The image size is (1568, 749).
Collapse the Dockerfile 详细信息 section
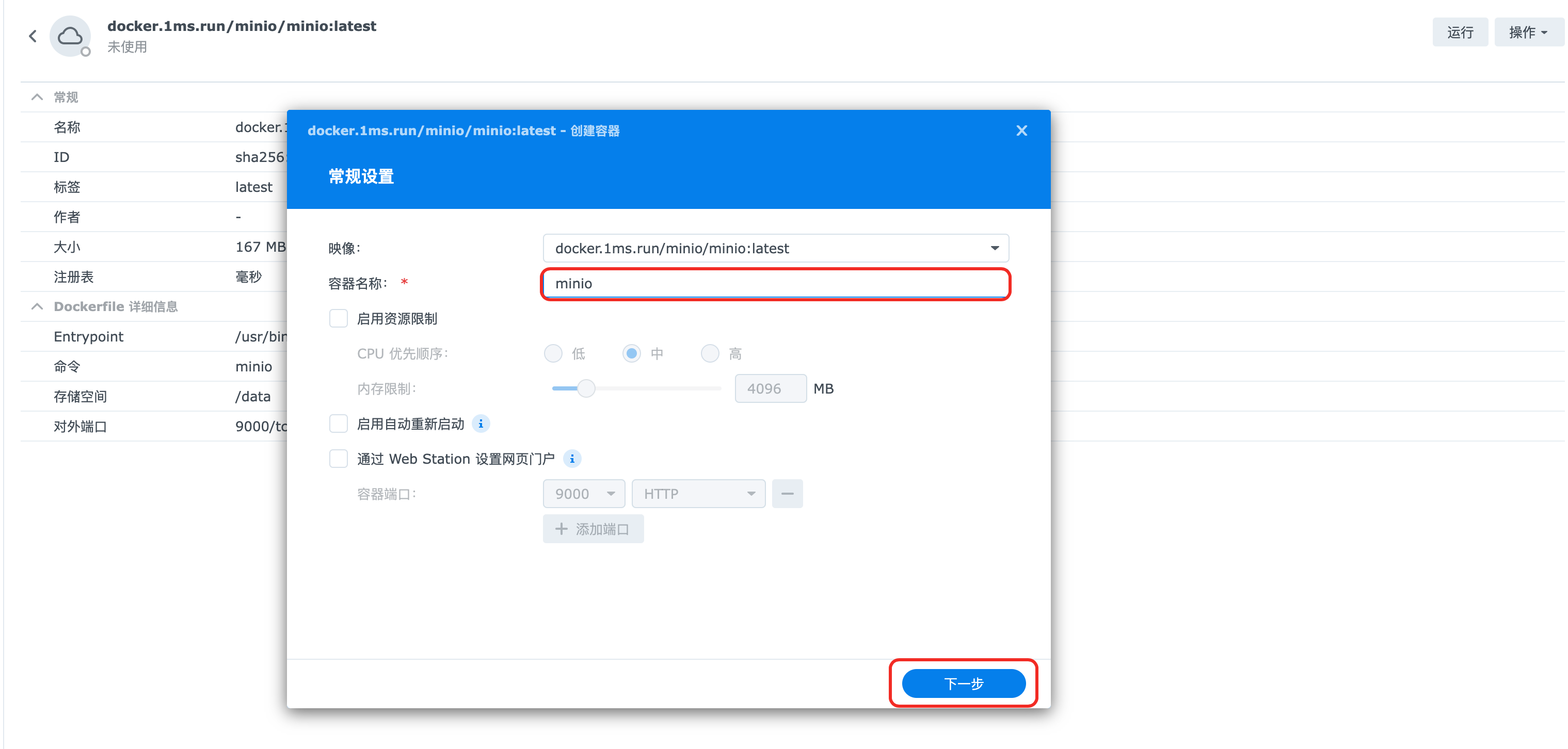pos(37,306)
